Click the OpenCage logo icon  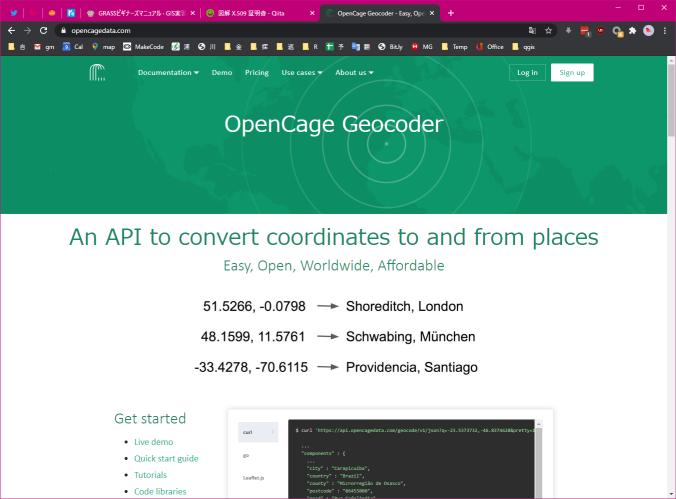(x=97, y=72)
